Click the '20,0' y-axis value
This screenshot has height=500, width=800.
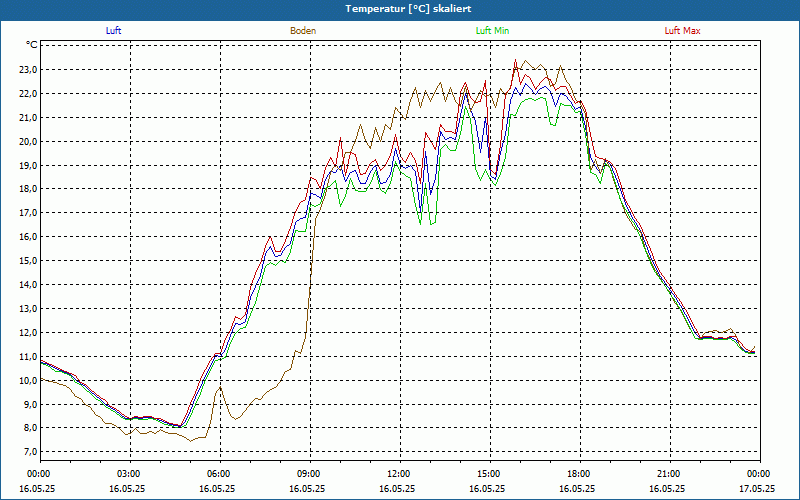tap(28, 142)
